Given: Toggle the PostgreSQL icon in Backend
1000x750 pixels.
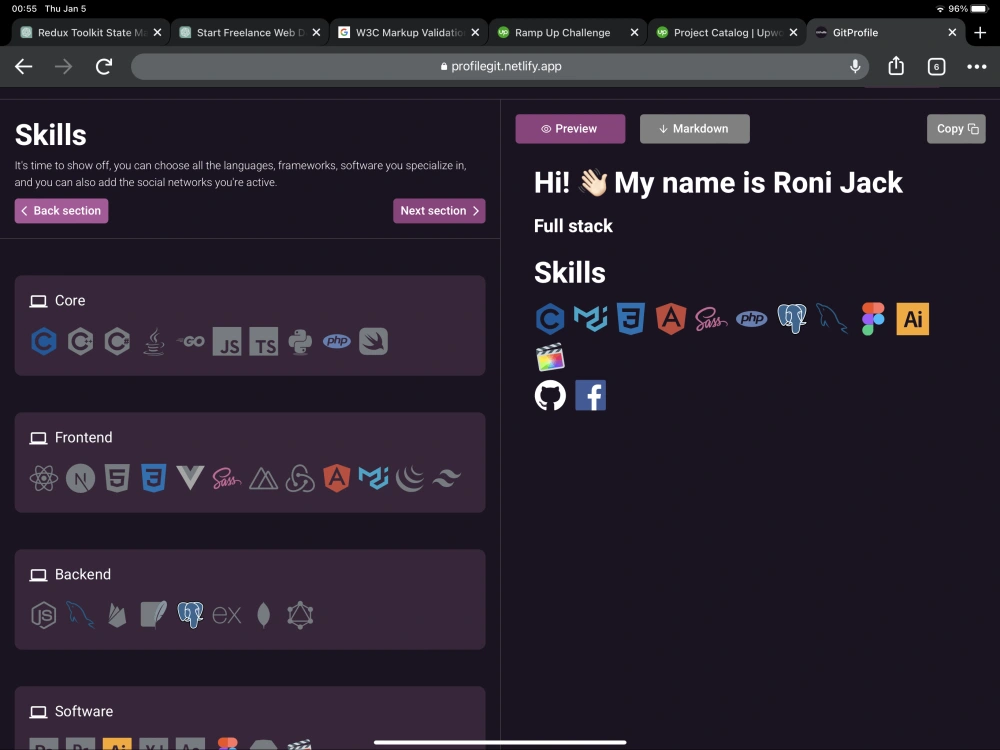Looking at the screenshot, I should point(190,615).
